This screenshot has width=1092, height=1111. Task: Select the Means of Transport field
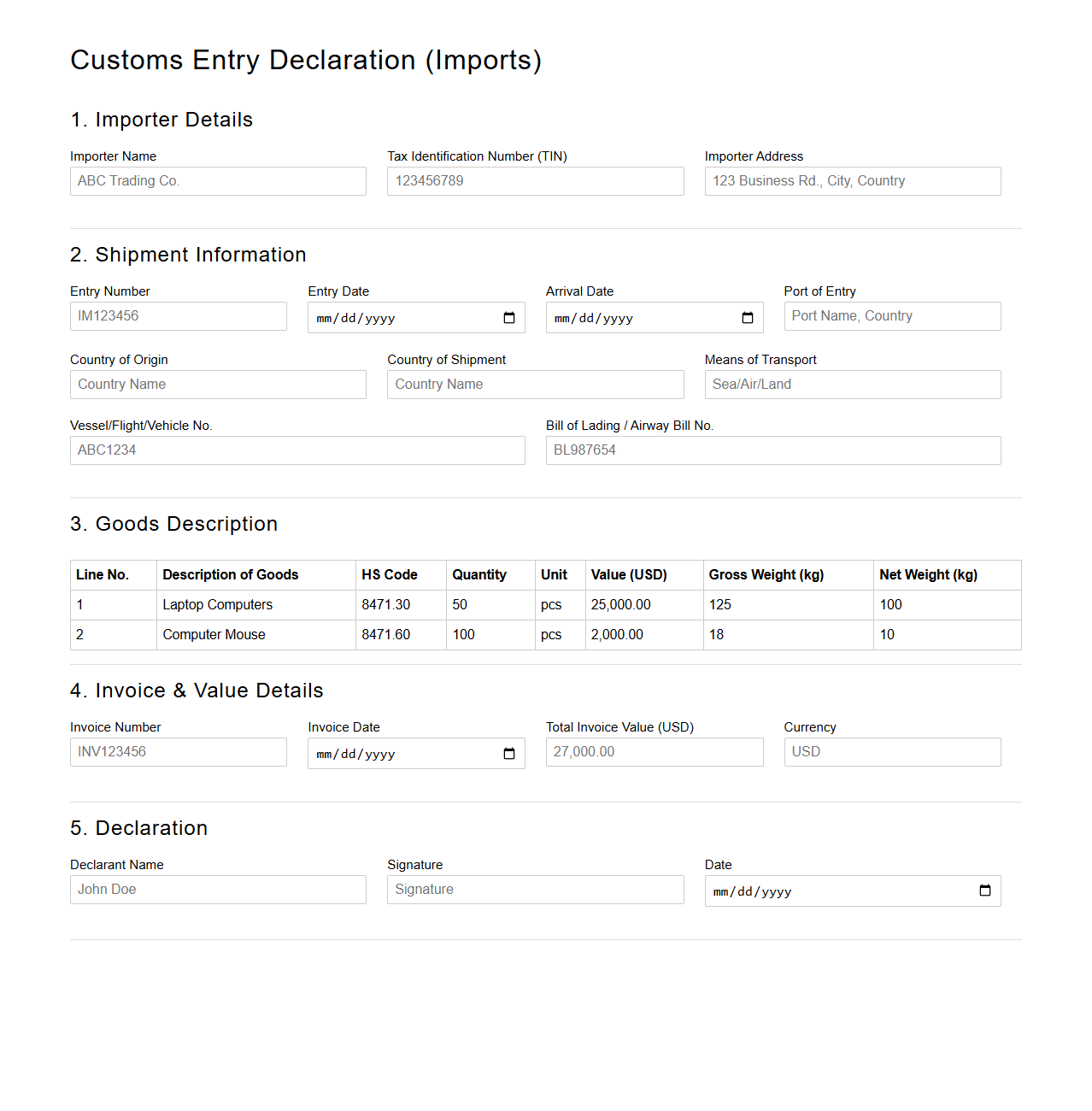(x=852, y=384)
